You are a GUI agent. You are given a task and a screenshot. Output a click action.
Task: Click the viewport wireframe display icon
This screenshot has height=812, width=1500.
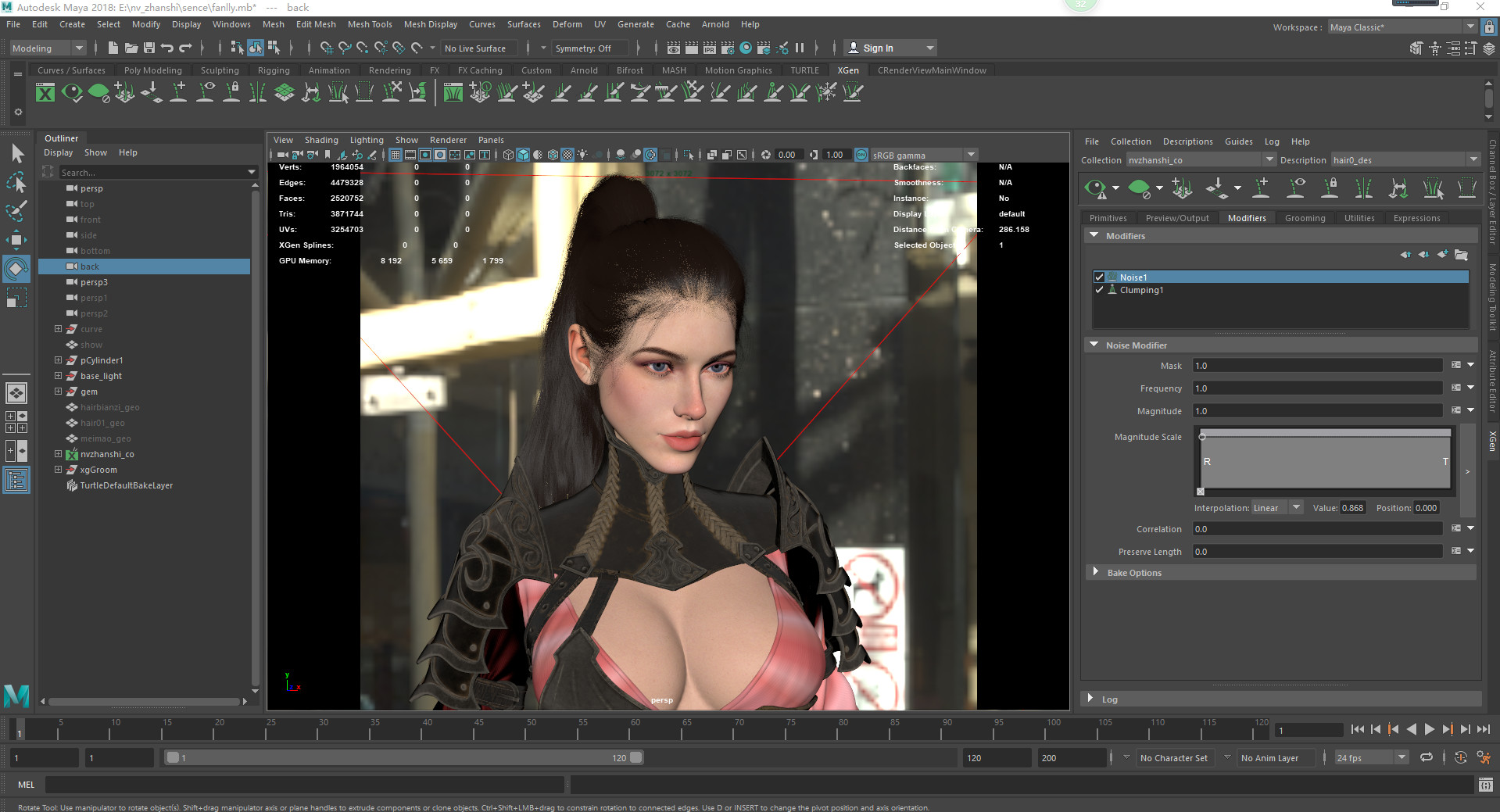[x=508, y=155]
